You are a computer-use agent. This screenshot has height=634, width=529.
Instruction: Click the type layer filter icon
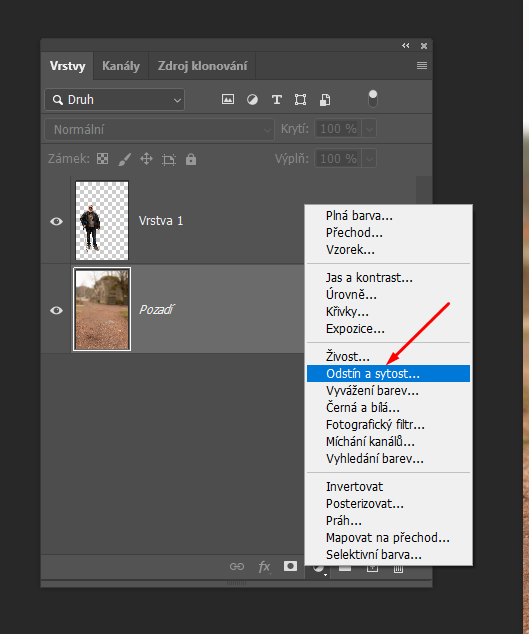[277, 99]
